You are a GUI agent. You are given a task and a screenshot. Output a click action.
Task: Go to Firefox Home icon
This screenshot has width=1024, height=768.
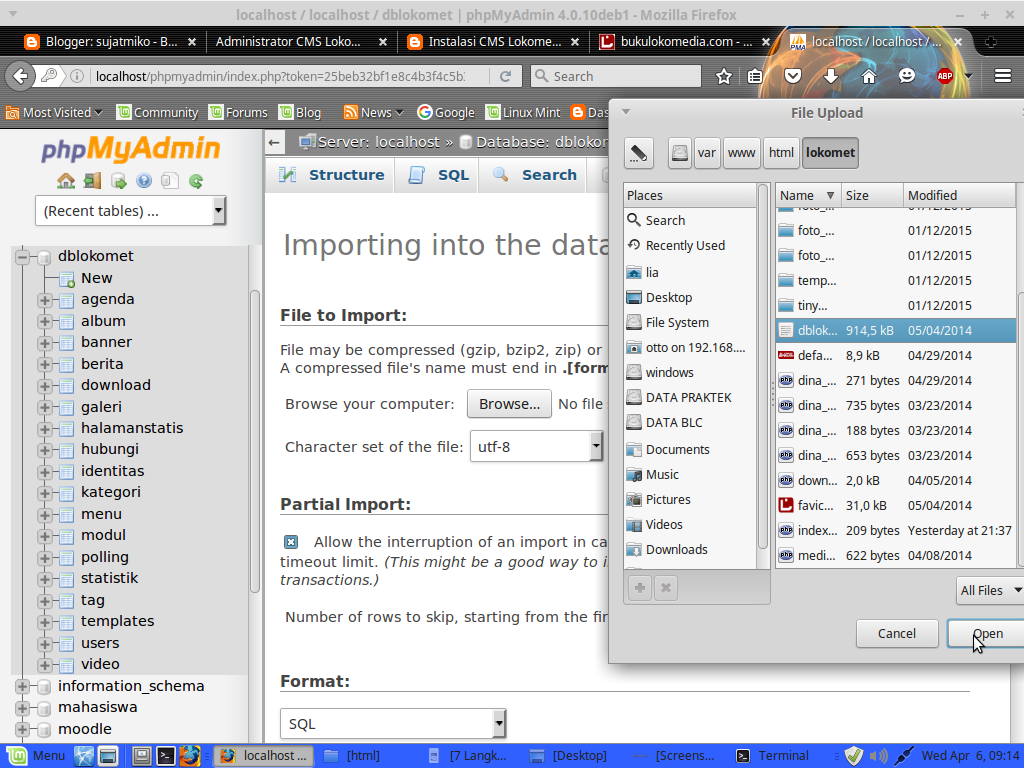pyautogui.click(x=869, y=76)
